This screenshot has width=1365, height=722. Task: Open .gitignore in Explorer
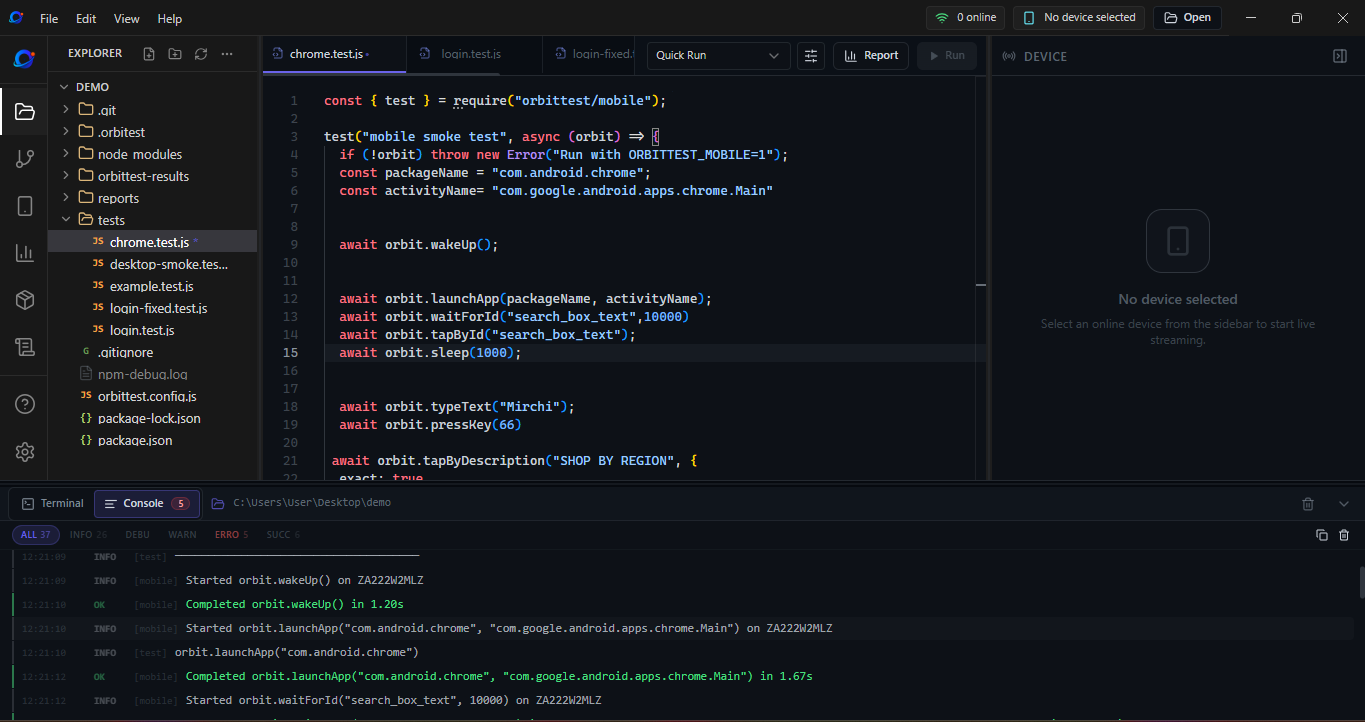point(153,352)
